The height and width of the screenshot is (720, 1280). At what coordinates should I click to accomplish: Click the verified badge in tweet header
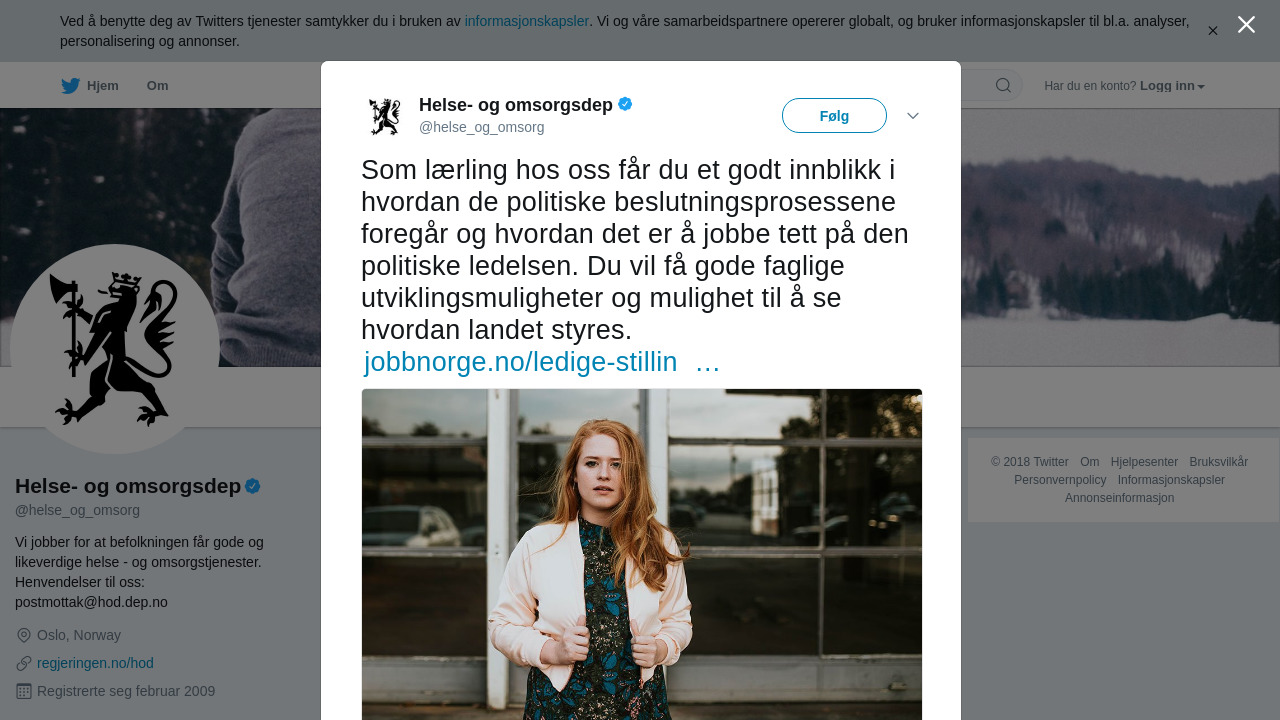tap(625, 104)
